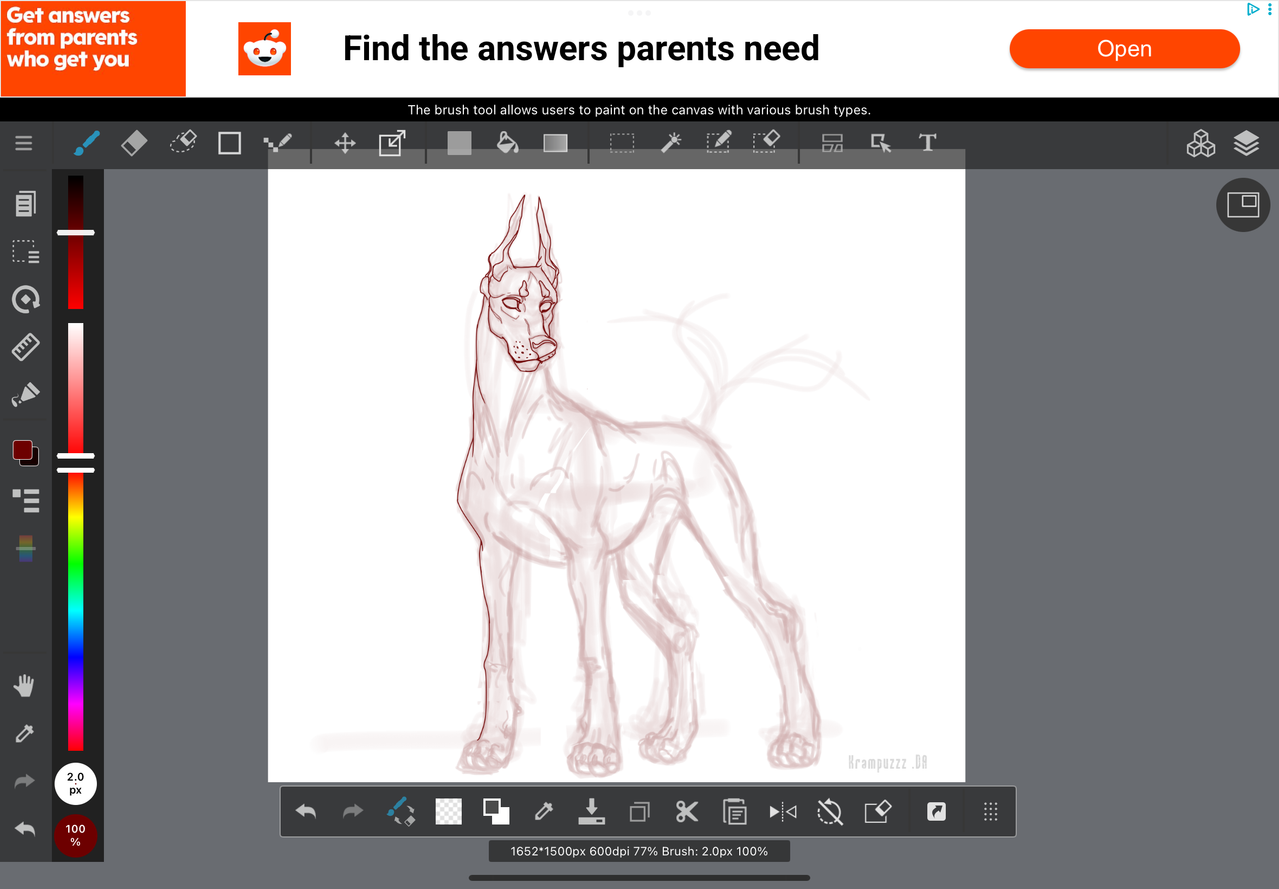Select the comic panel divide tool
The image size is (1279, 889).
(833, 143)
